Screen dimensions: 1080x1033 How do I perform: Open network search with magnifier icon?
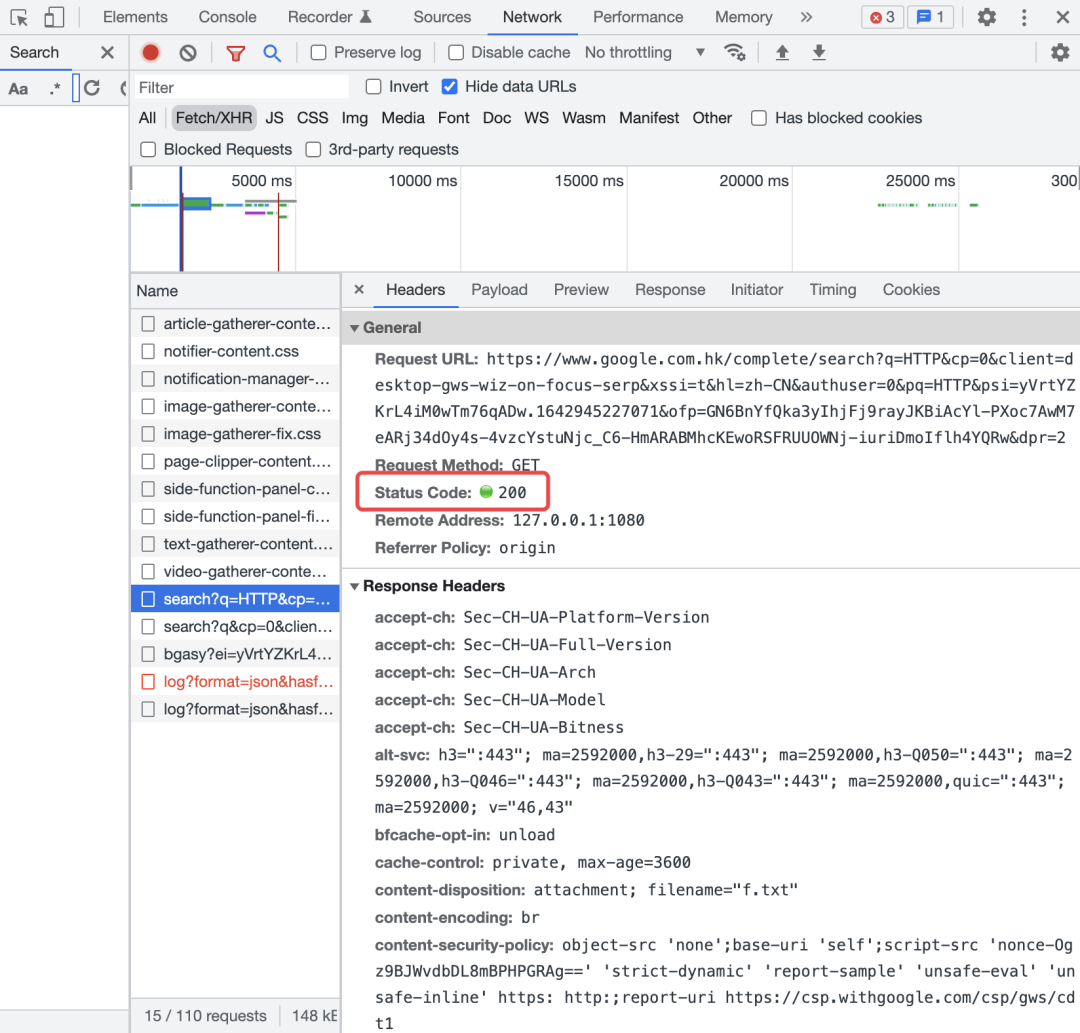(272, 53)
